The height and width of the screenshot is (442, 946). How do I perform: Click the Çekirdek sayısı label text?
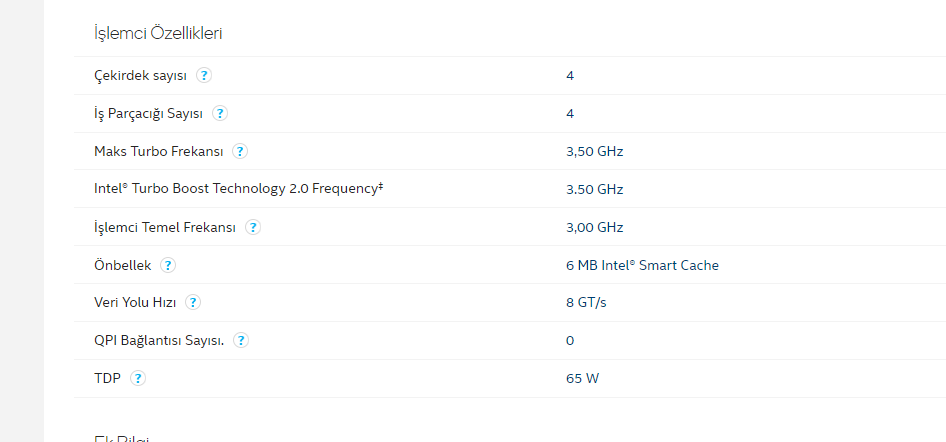pyautogui.click(x=140, y=75)
